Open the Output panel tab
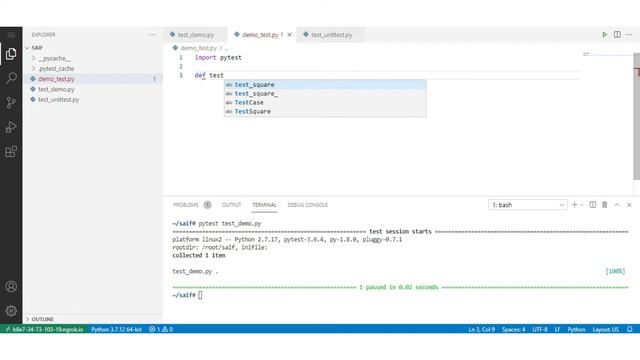Screen dimensions: 640x360 point(231,205)
